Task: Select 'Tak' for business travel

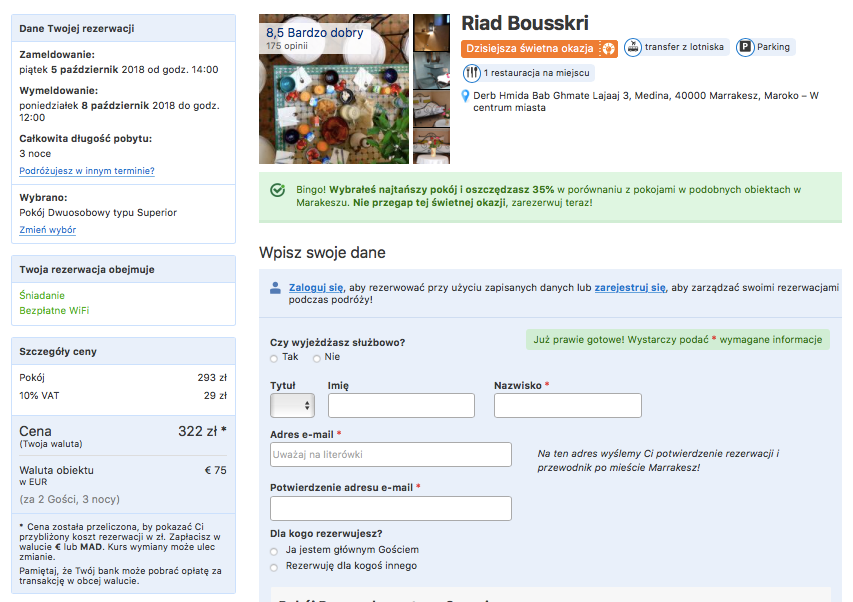Action: pos(274,358)
